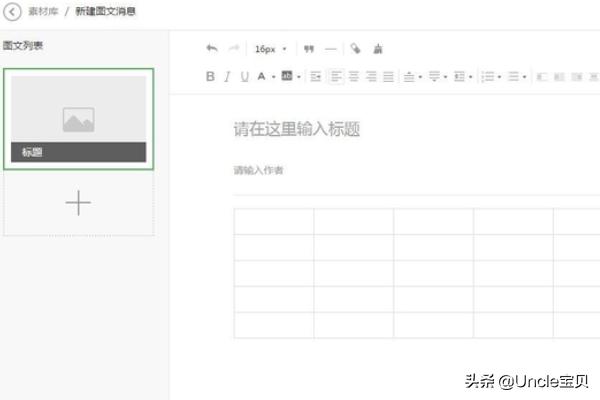The image size is (600, 400).
Task: Click the 新建图文消息 breadcrumb text
Action: pyautogui.click(x=105, y=11)
